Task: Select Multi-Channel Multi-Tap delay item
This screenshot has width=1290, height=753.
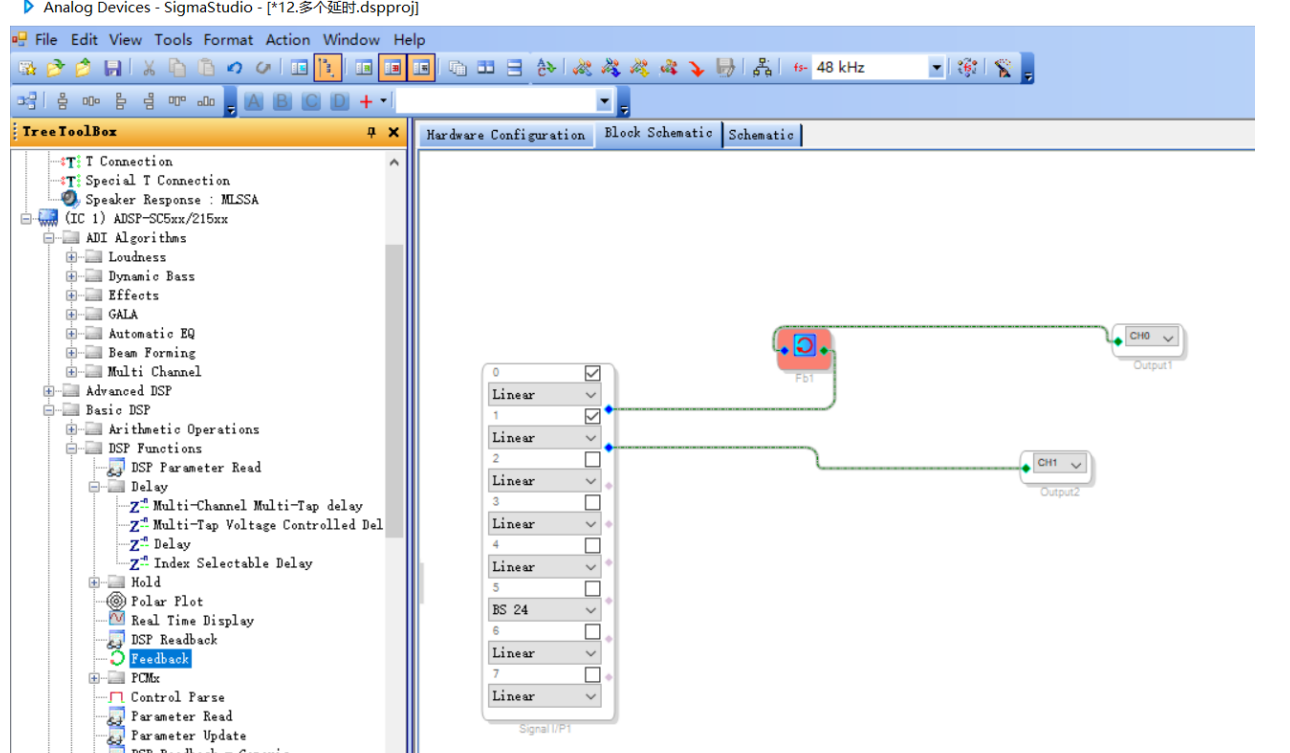Action: click(x=257, y=506)
